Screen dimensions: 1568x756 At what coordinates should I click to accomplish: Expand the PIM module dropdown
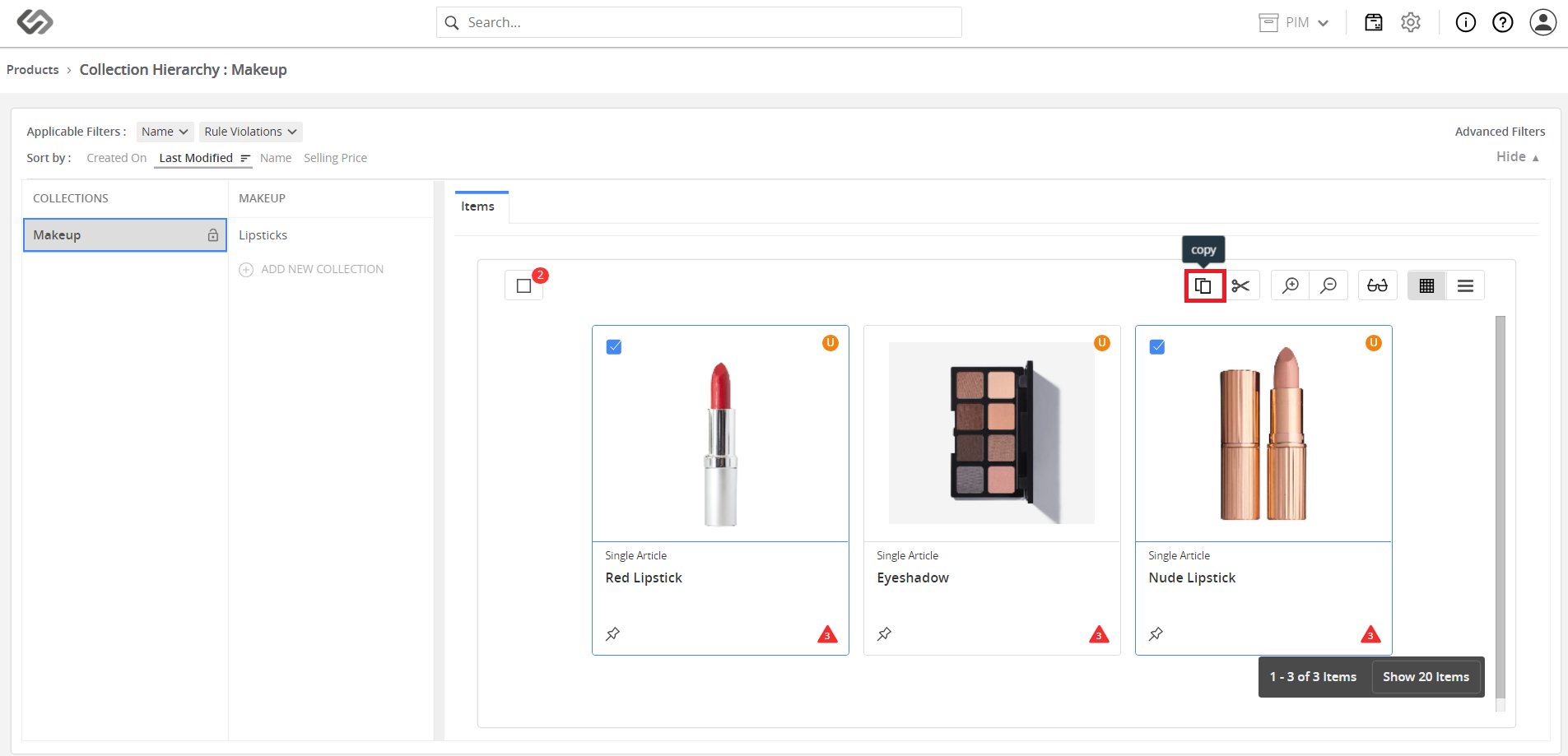pyautogui.click(x=1294, y=22)
